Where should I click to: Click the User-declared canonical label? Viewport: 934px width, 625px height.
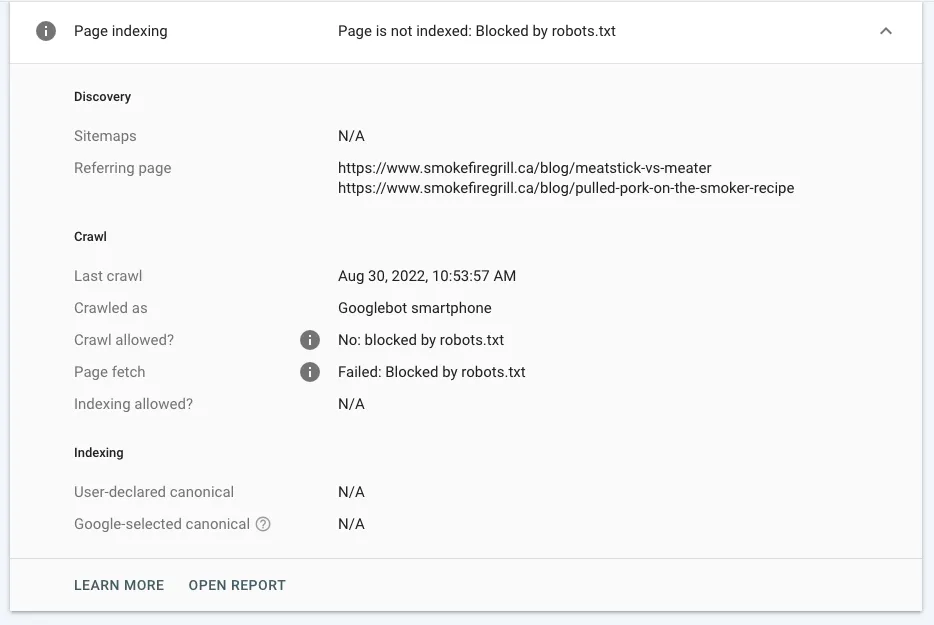point(154,492)
